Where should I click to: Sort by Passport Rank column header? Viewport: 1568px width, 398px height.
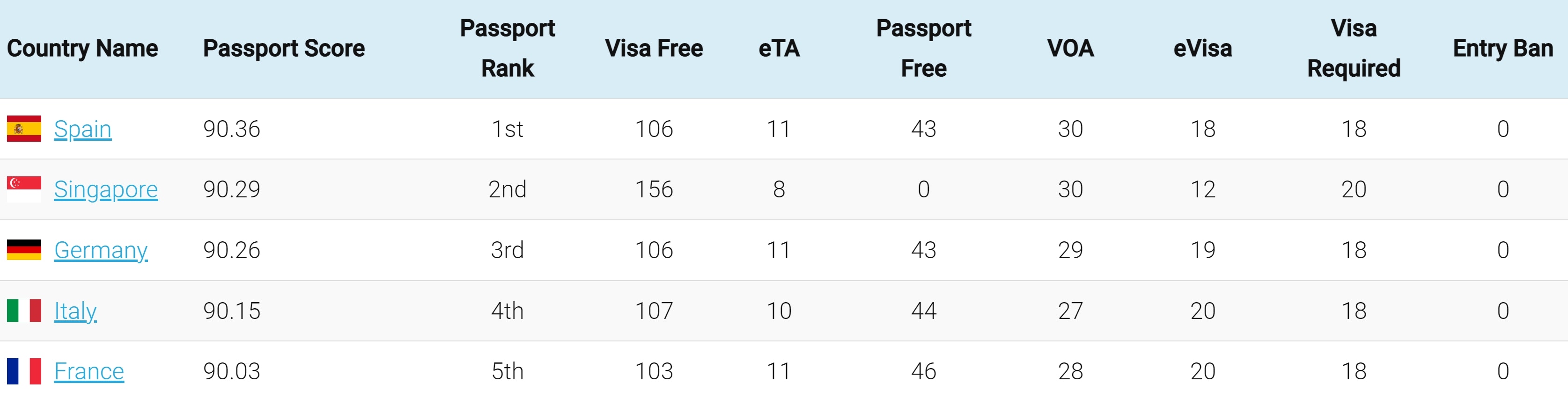pyautogui.click(x=507, y=48)
